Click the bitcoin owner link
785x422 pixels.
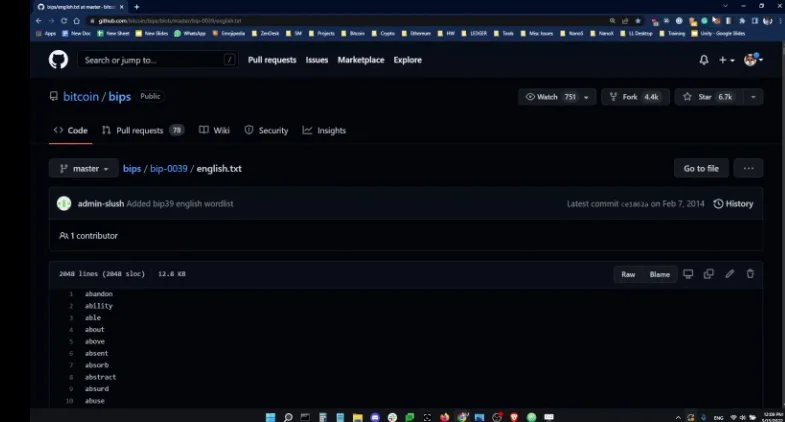coord(81,97)
